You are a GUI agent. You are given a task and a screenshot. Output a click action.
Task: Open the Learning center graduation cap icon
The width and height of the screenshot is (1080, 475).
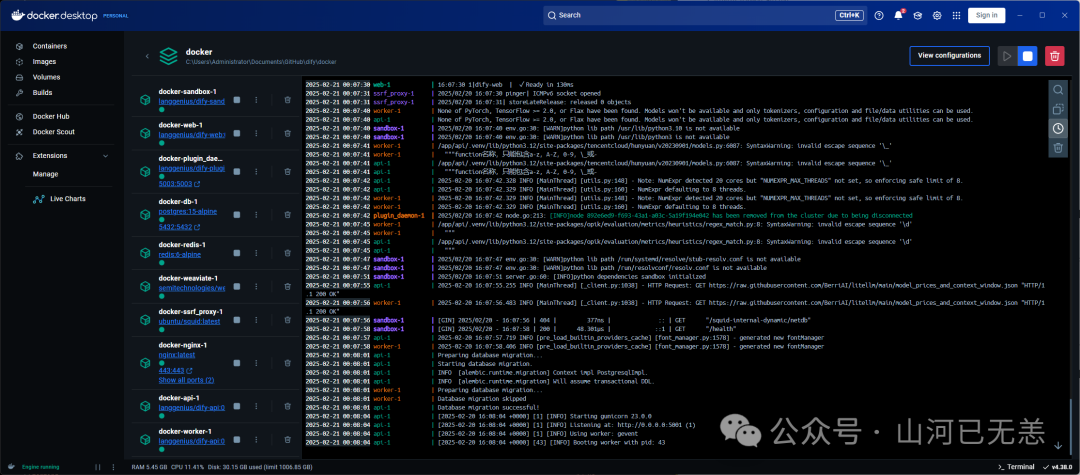coord(917,15)
